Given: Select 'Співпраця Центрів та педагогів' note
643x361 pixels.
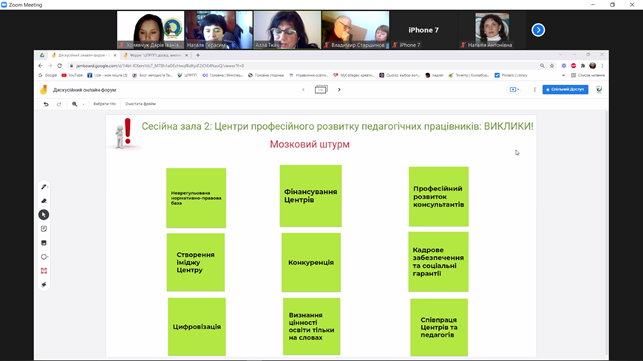Looking at the screenshot, I should 439,327.
